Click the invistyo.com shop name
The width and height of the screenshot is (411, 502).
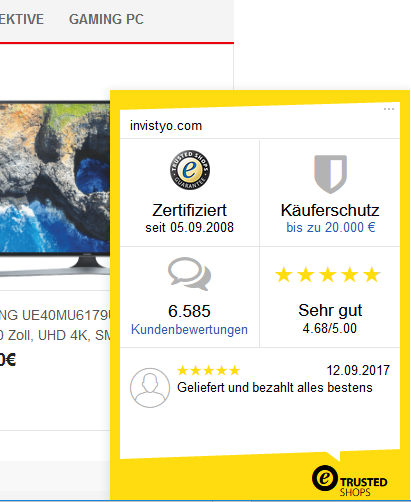pos(166,126)
